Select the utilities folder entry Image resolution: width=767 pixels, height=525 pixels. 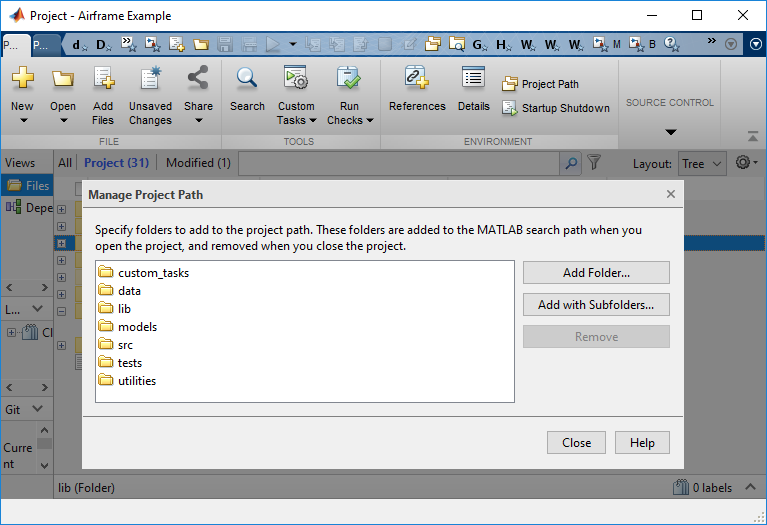coord(136,381)
